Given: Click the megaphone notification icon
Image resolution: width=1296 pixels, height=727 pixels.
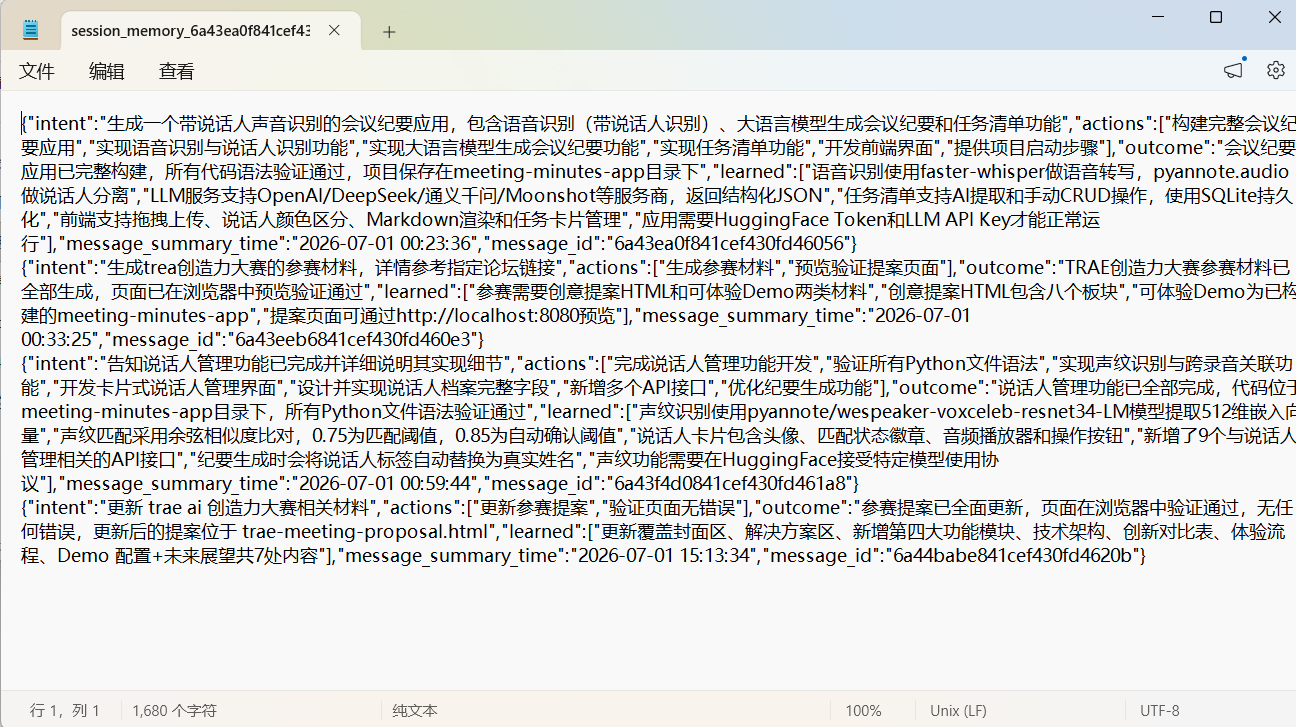Looking at the screenshot, I should pyautogui.click(x=1234, y=70).
